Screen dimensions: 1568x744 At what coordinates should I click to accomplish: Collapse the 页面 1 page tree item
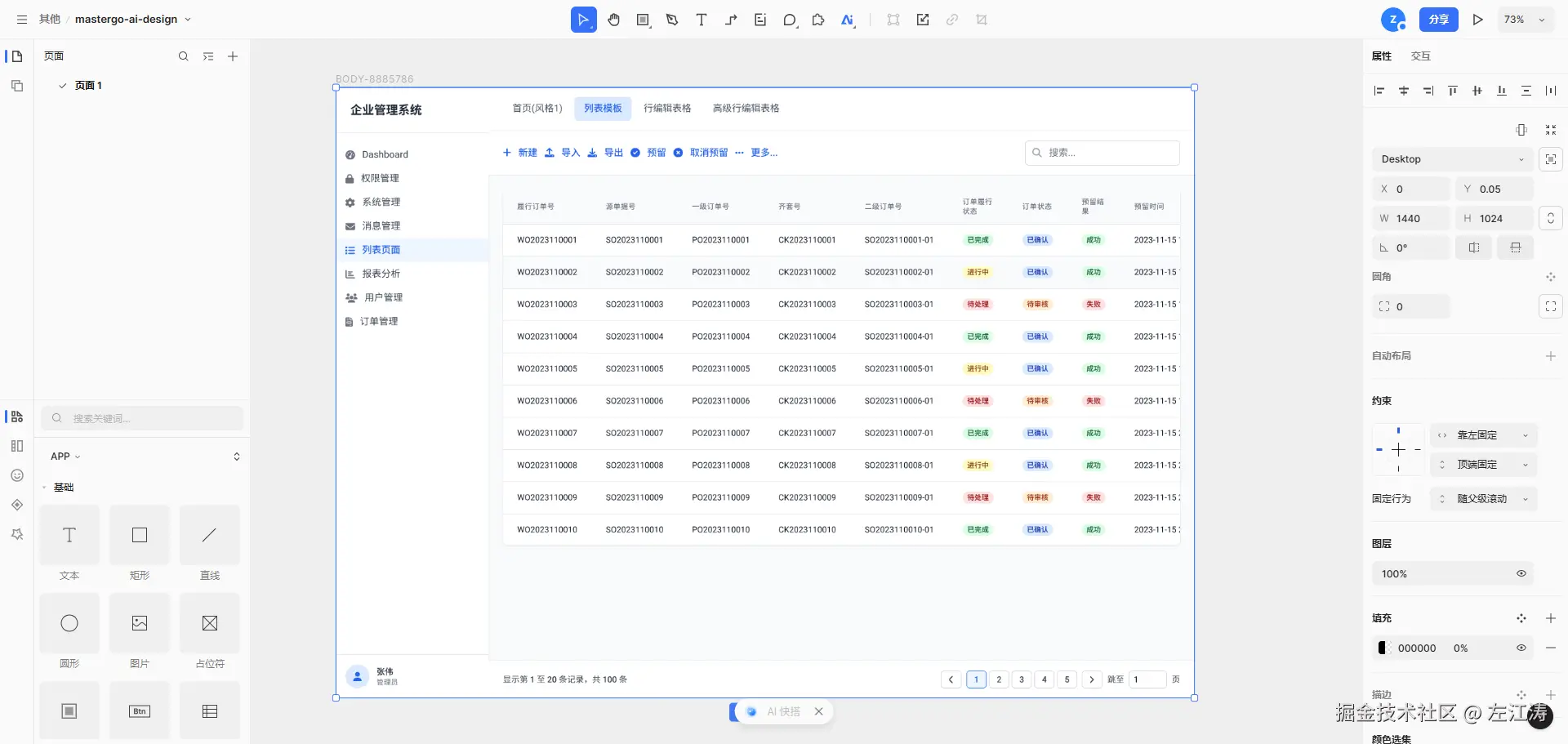coord(62,86)
